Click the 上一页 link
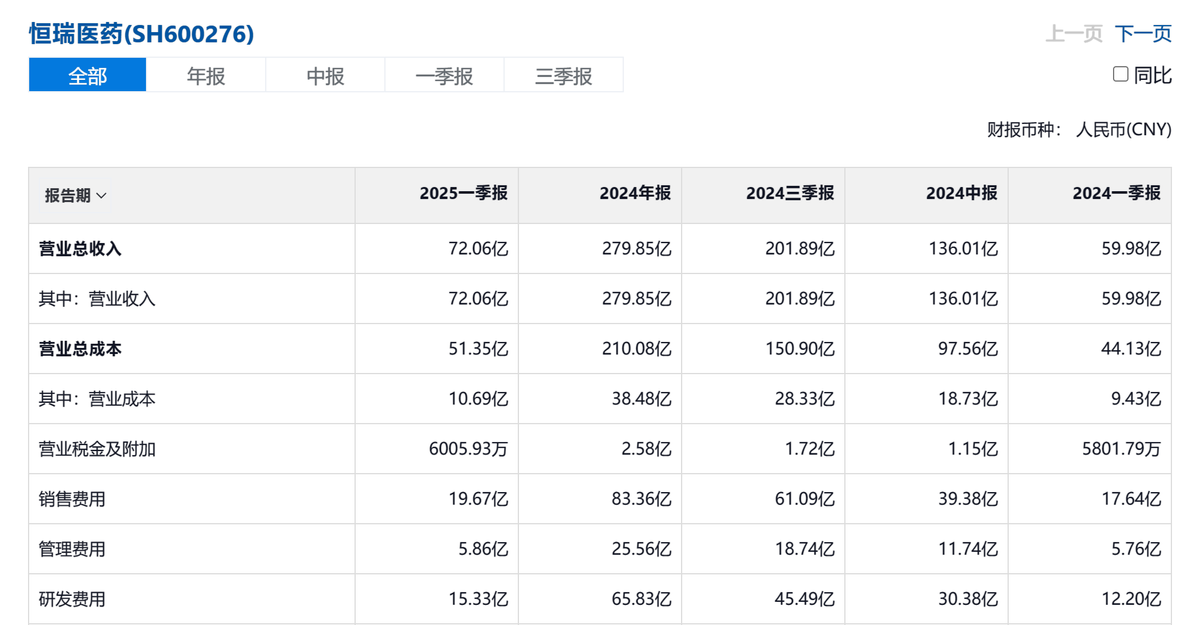 click(x=1074, y=34)
